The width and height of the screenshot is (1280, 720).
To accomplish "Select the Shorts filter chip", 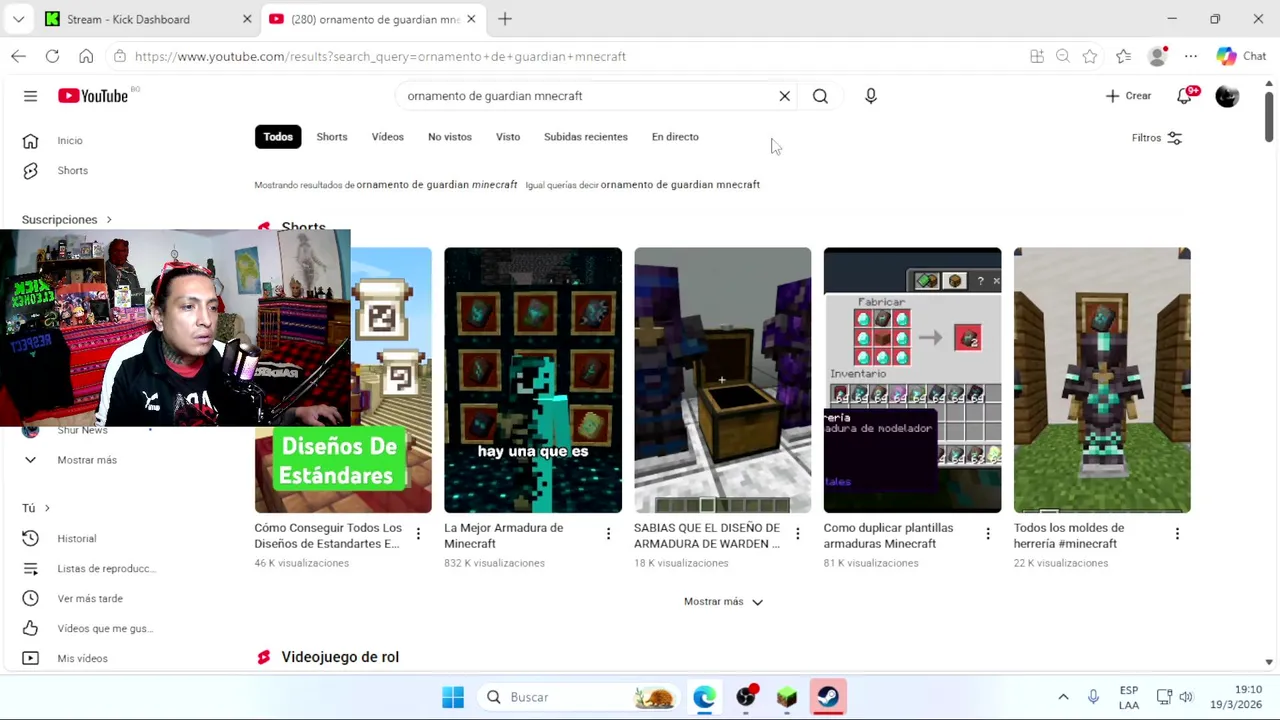I will [332, 137].
